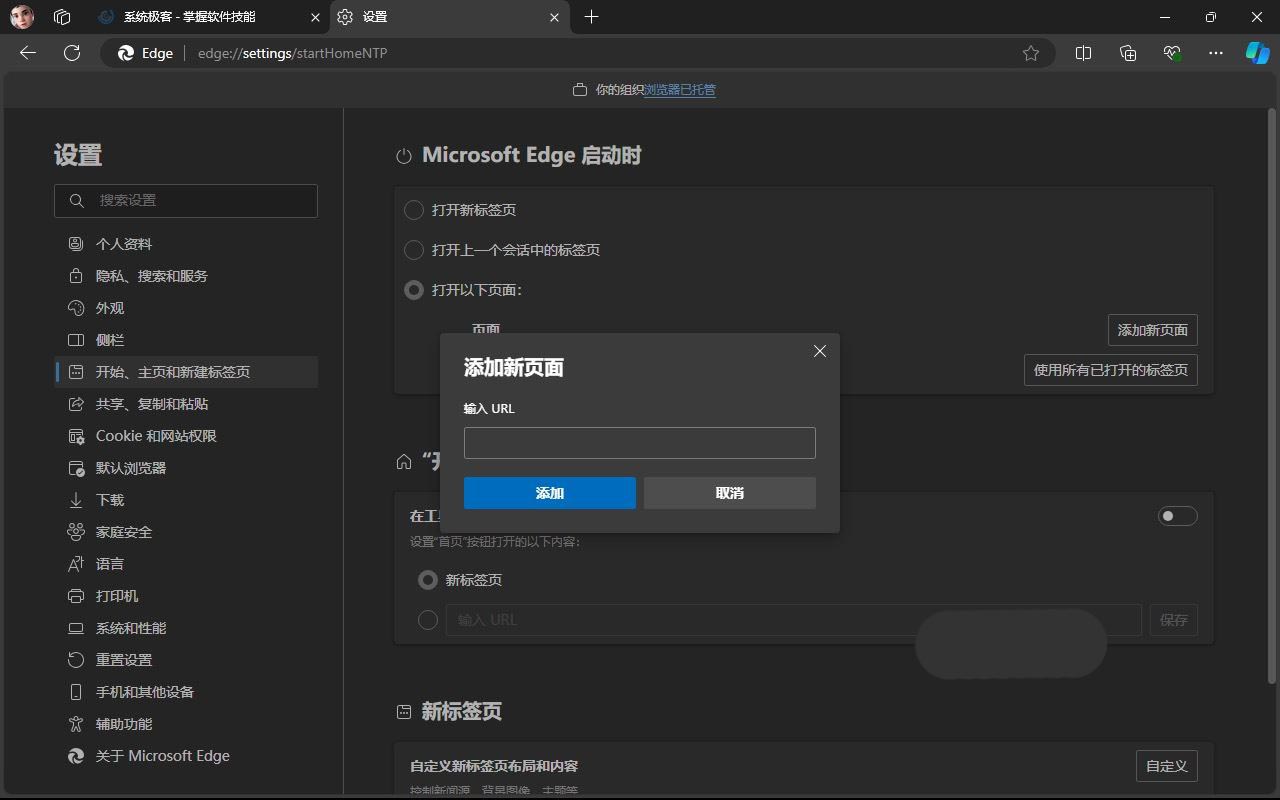Click the favorite star icon
Image resolution: width=1280 pixels, height=800 pixels.
1031,53
